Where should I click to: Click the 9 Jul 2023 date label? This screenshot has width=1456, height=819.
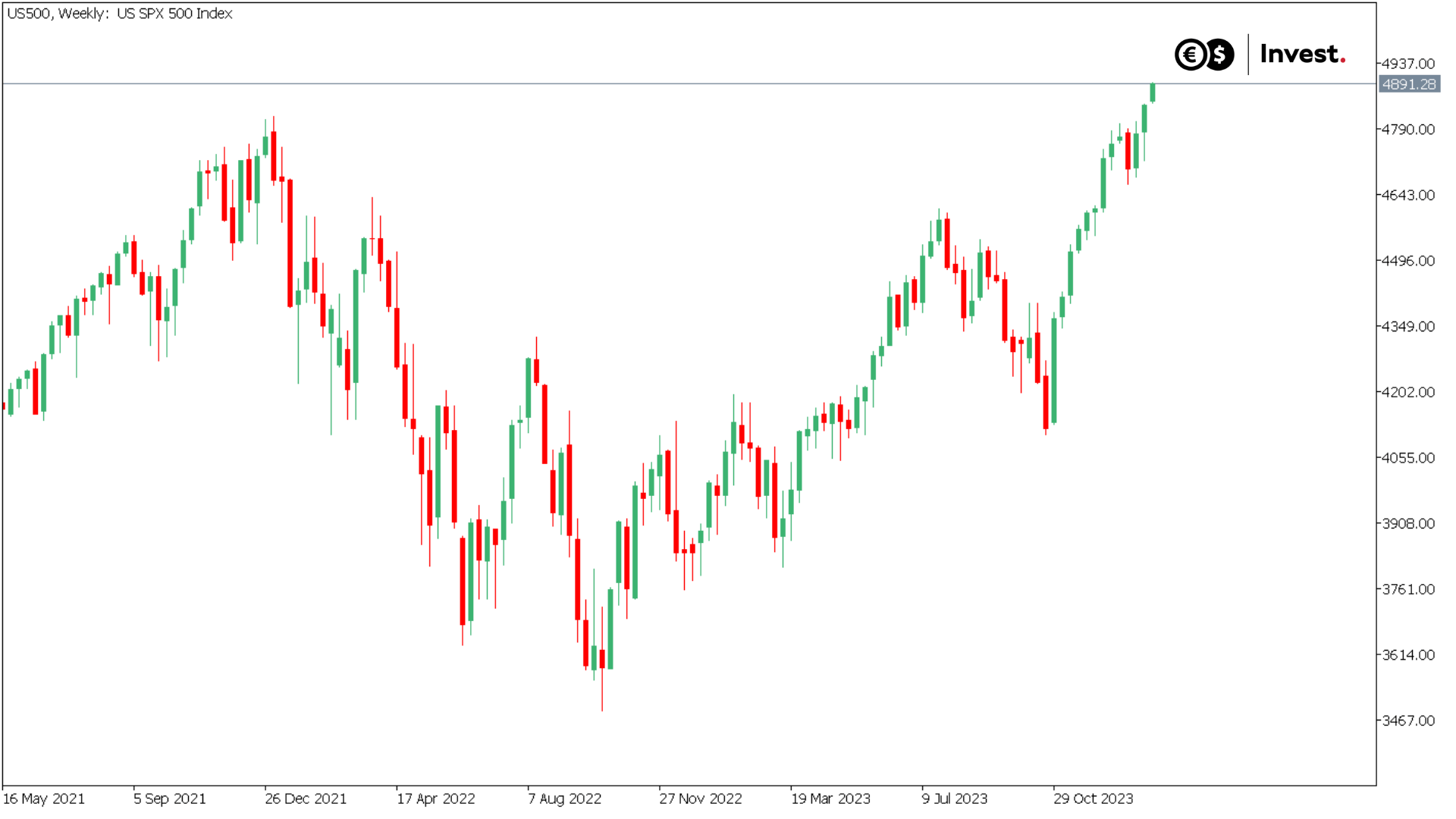(955, 799)
